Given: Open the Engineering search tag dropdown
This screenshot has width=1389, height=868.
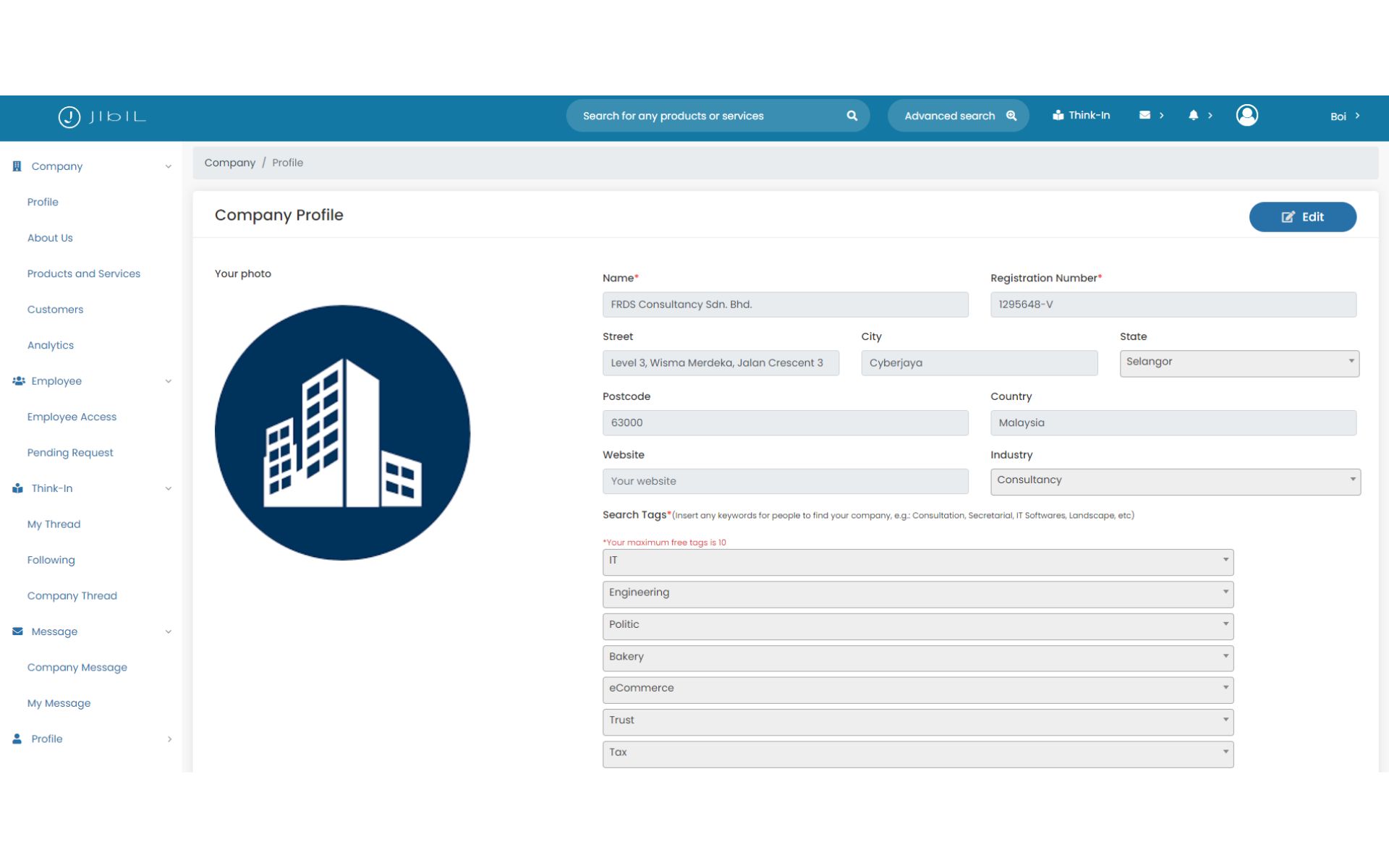Looking at the screenshot, I should 917,594.
